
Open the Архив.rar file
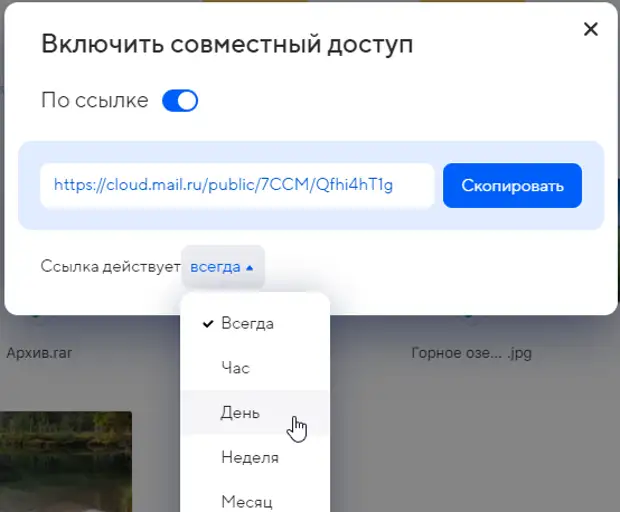coord(39,353)
